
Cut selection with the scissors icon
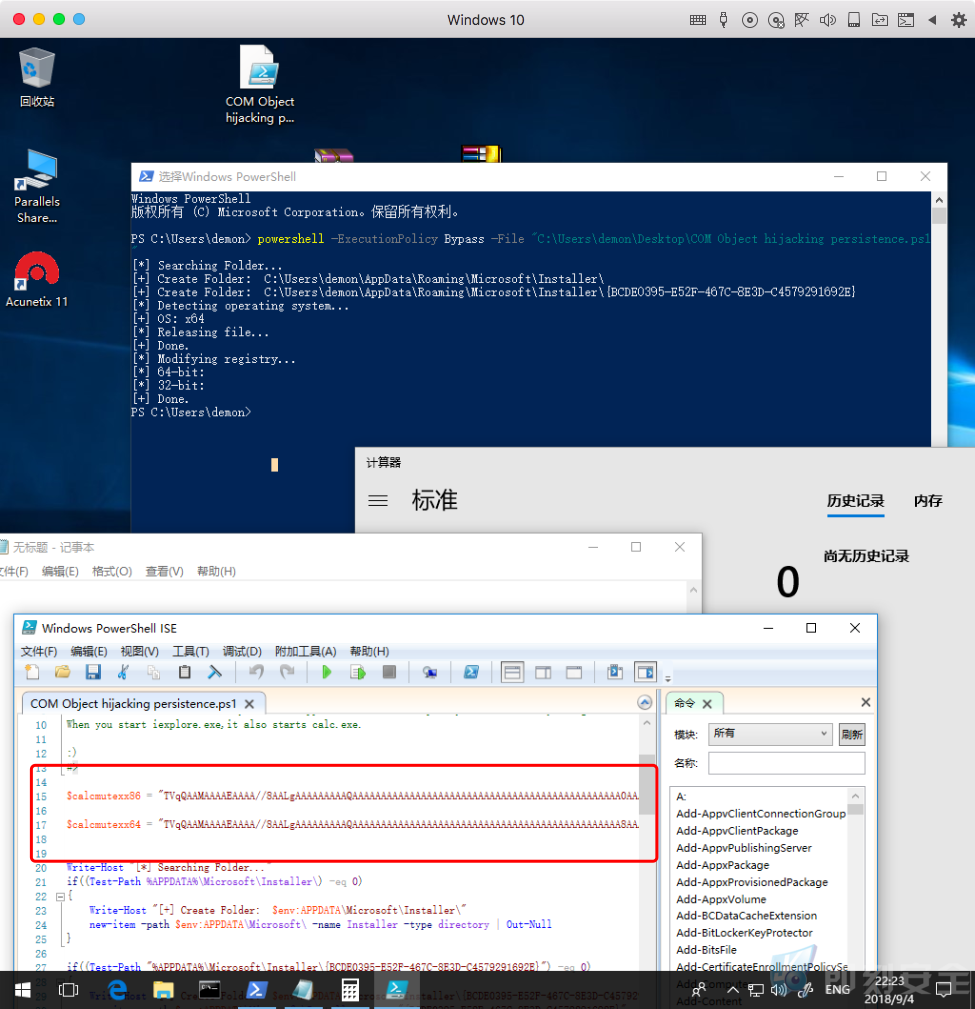(x=123, y=672)
